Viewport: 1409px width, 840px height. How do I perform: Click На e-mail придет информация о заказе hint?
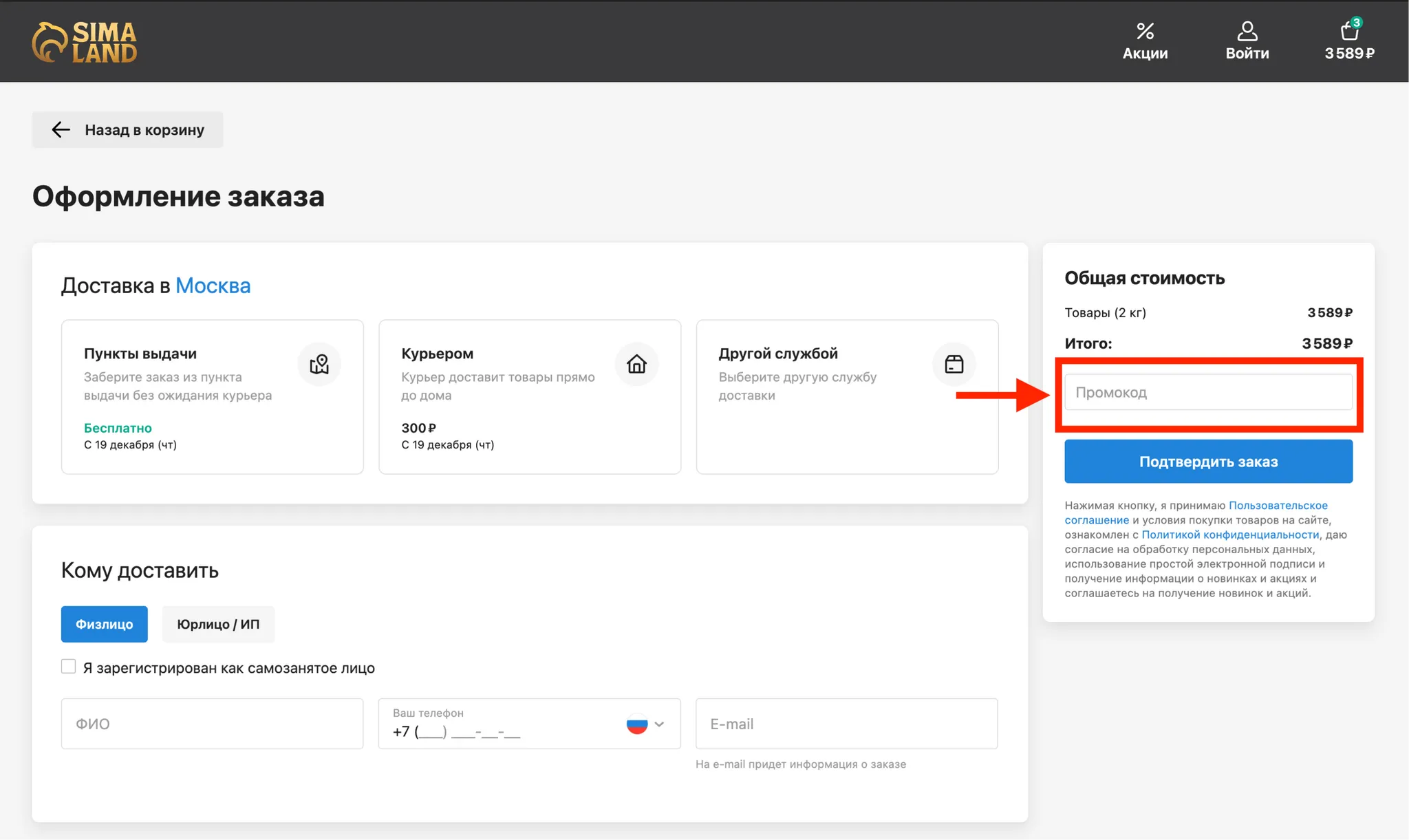tap(801, 764)
